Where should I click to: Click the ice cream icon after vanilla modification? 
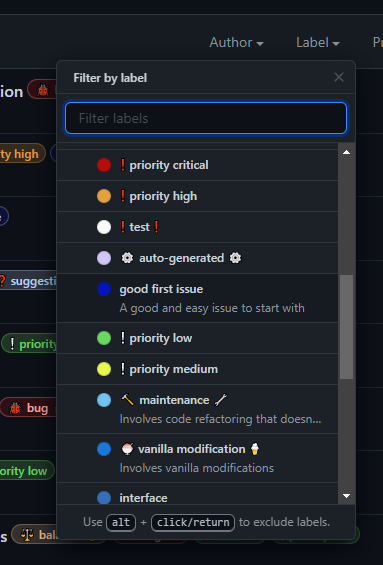[x=255, y=449]
